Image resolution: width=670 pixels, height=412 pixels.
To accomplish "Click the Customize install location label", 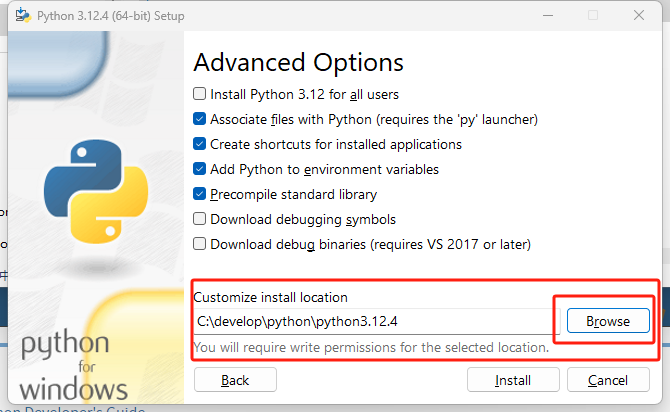I will click(270, 297).
